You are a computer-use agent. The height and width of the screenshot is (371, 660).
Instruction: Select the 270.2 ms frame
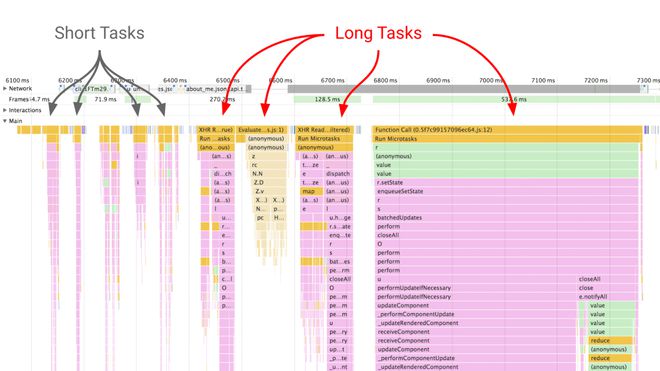pos(222,99)
